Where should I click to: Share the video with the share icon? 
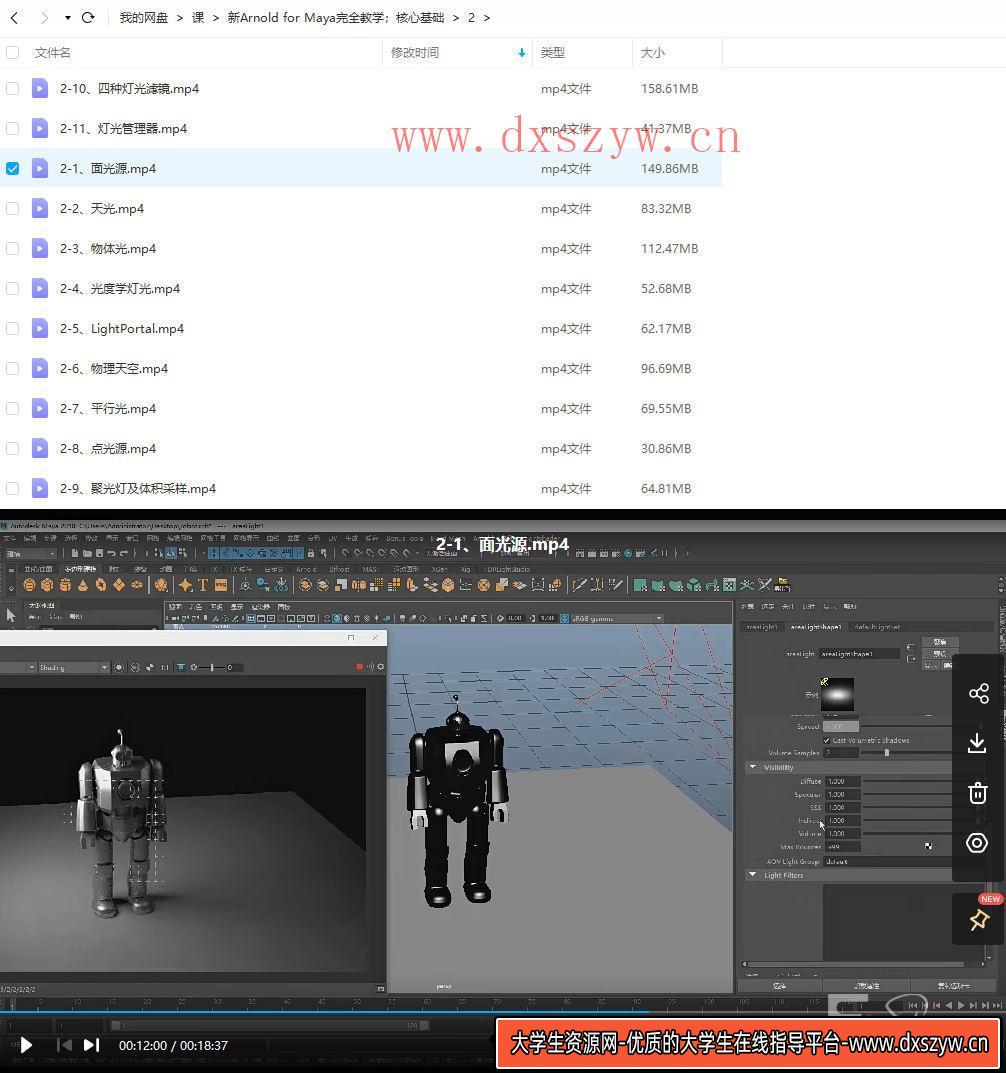pyautogui.click(x=979, y=693)
